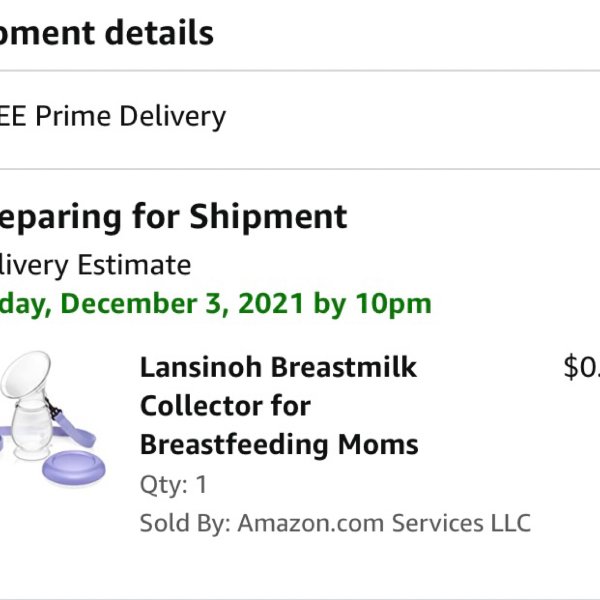Image resolution: width=600 pixels, height=600 pixels.
Task: Open the 'Lansinoh Breastmilk' product title link
Action: (278, 367)
